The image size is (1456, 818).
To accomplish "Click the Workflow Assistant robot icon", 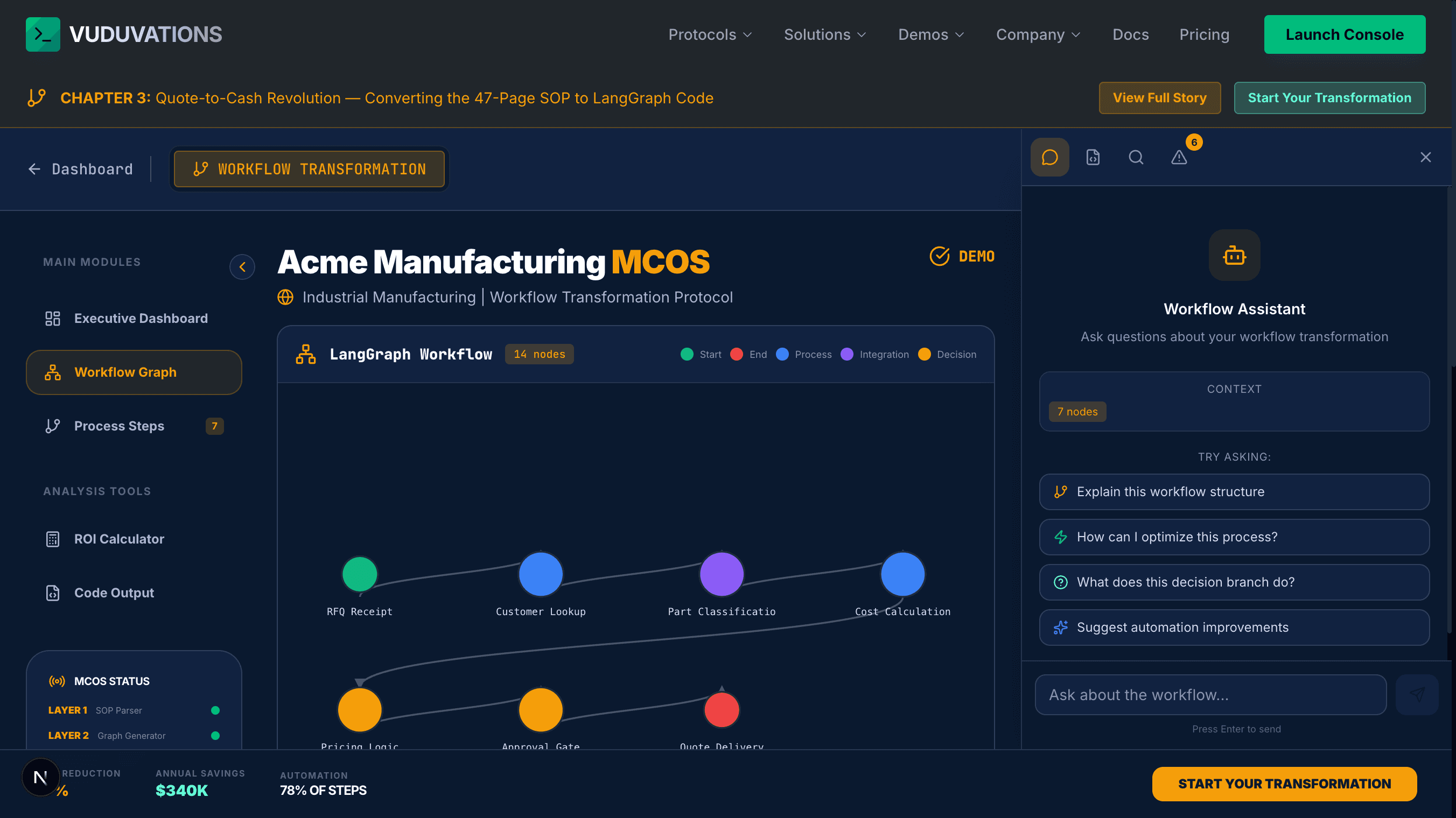I will point(1235,255).
